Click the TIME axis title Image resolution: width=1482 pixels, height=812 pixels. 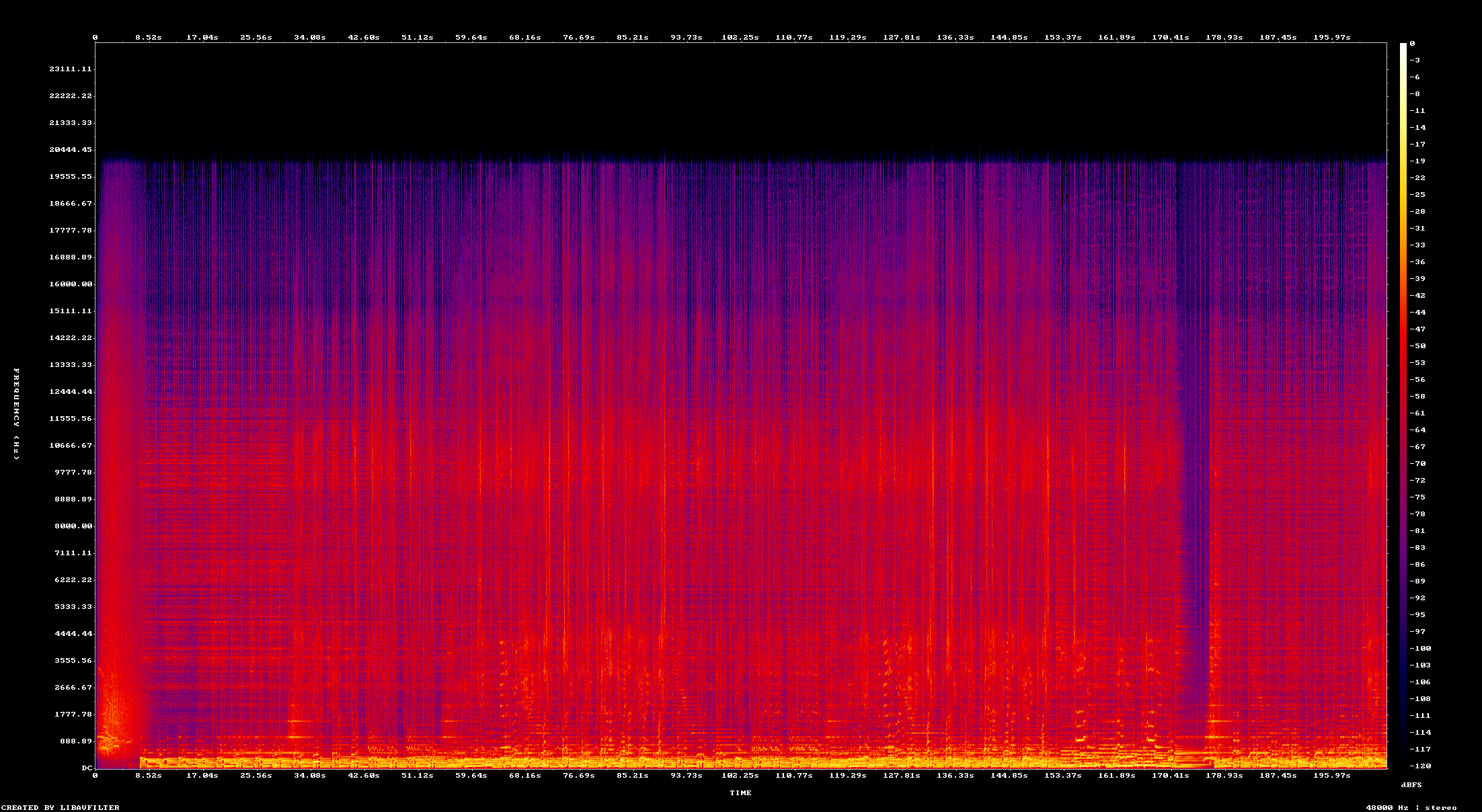point(740,793)
